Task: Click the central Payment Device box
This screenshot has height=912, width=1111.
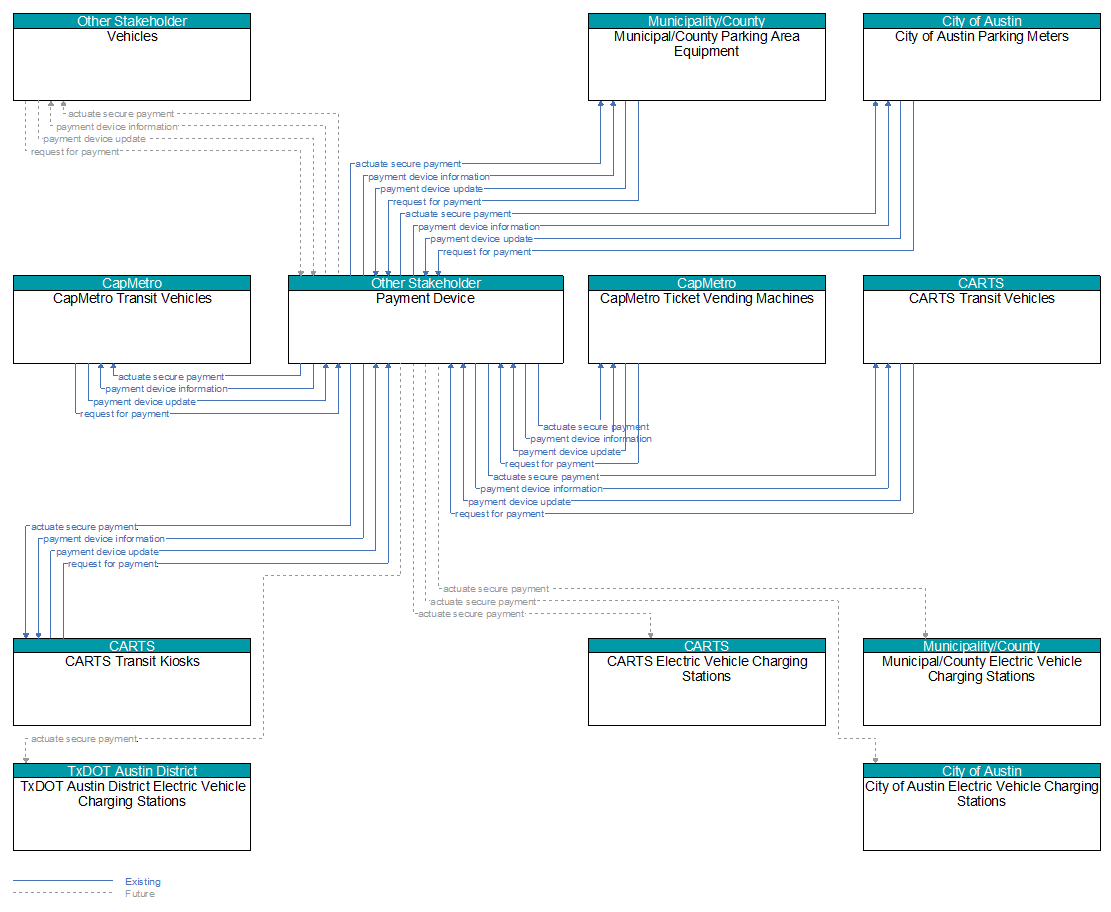Action: (x=426, y=320)
